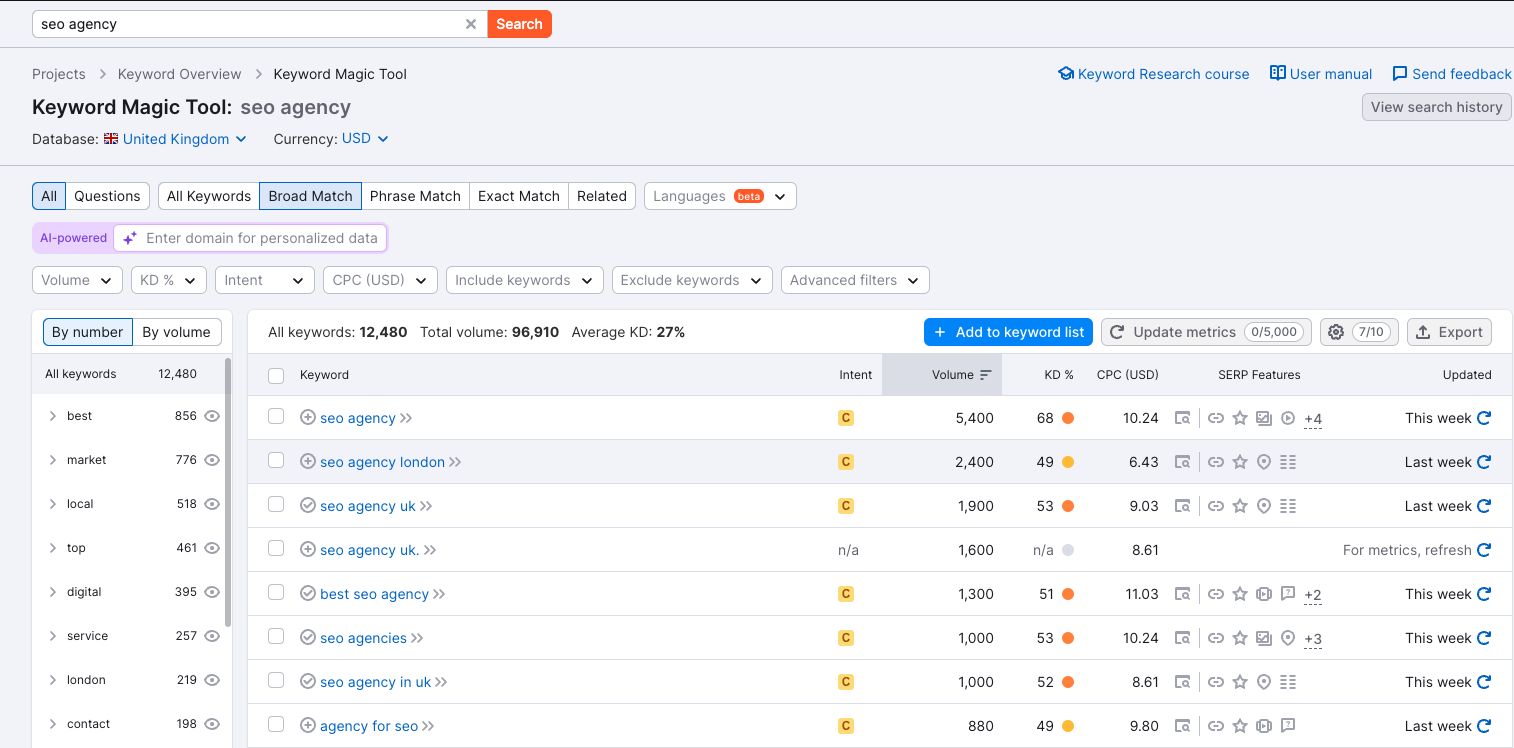This screenshot has width=1514, height=748.
Task: Clear the search box with the X icon
Action: point(471,23)
